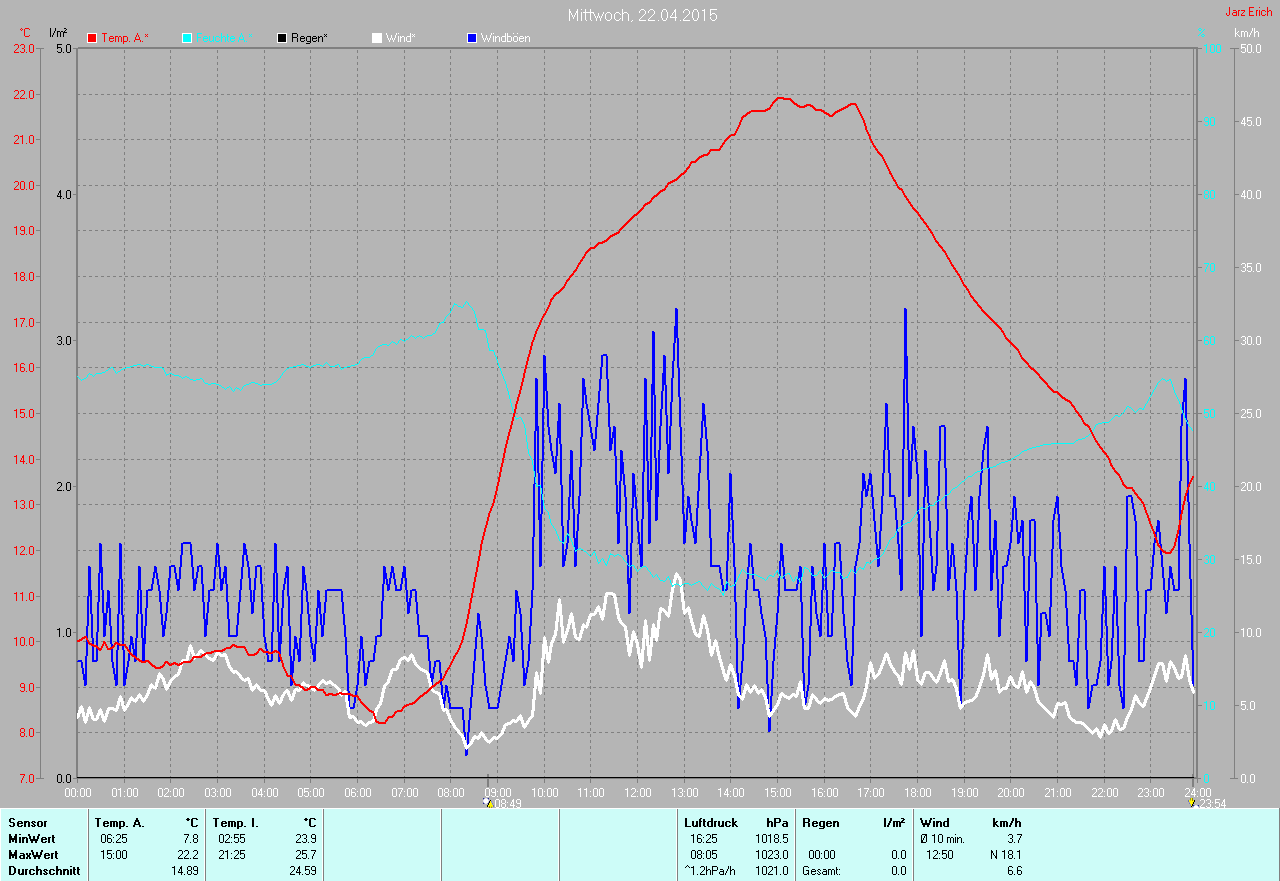This screenshot has width=1280, height=881.
Task: Click the minimum pressure value 1018.5
Action: click(772, 839)
